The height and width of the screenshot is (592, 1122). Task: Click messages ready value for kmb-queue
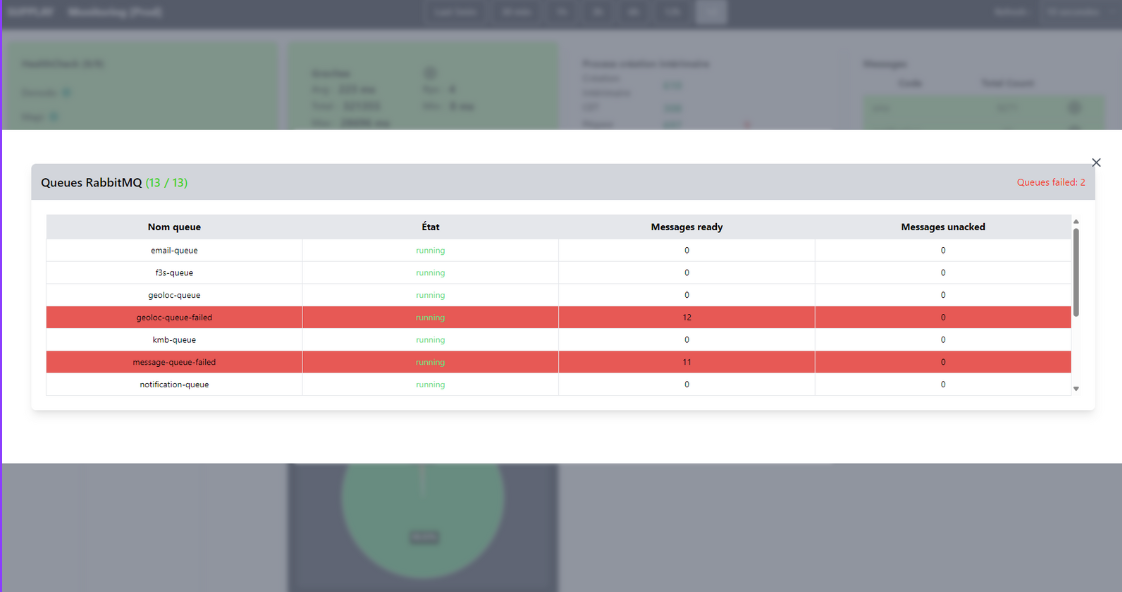[686, 340]
